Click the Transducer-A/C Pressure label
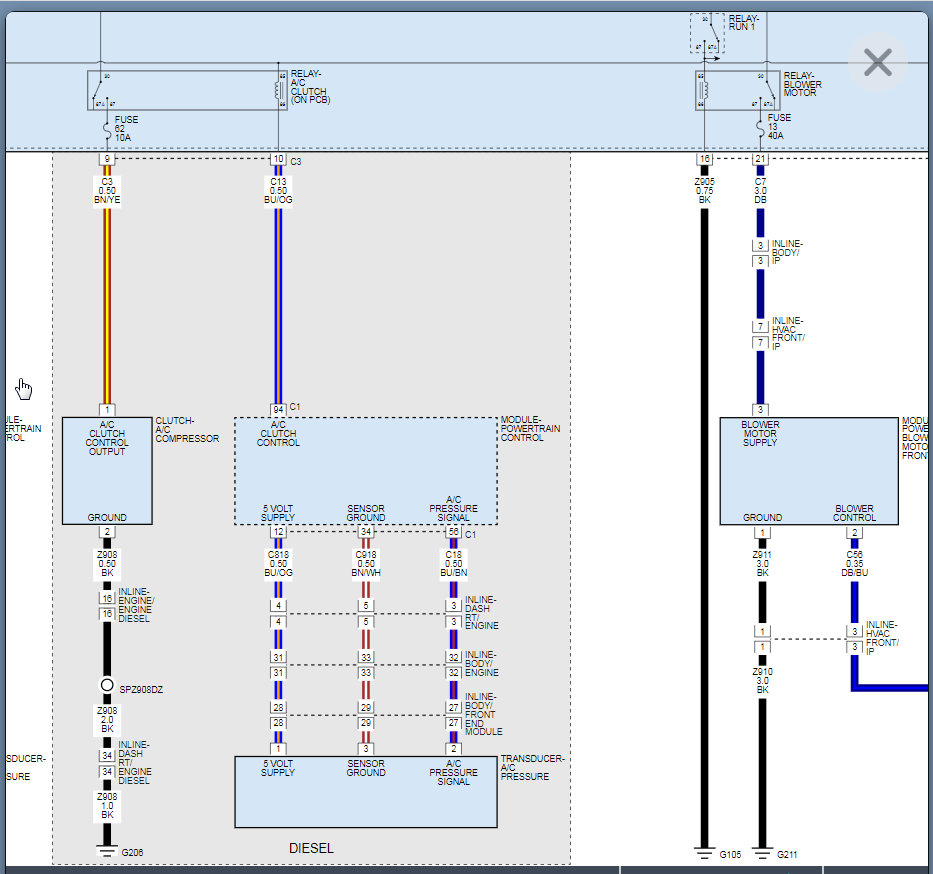 [x=532, y=768]
